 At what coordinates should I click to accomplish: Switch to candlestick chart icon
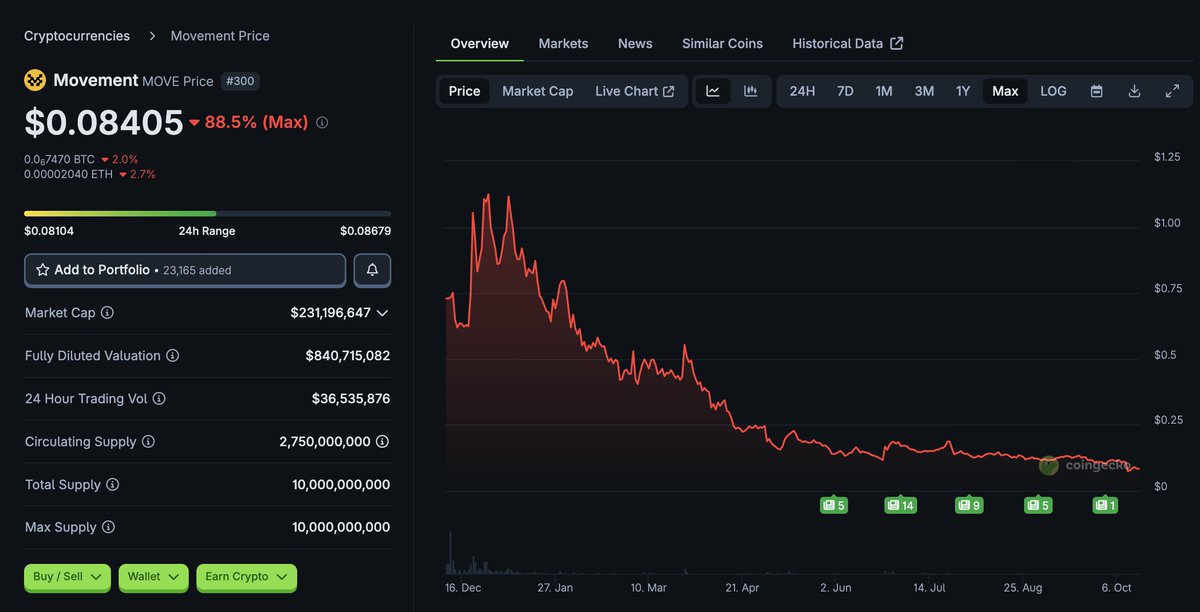point(751,91)
